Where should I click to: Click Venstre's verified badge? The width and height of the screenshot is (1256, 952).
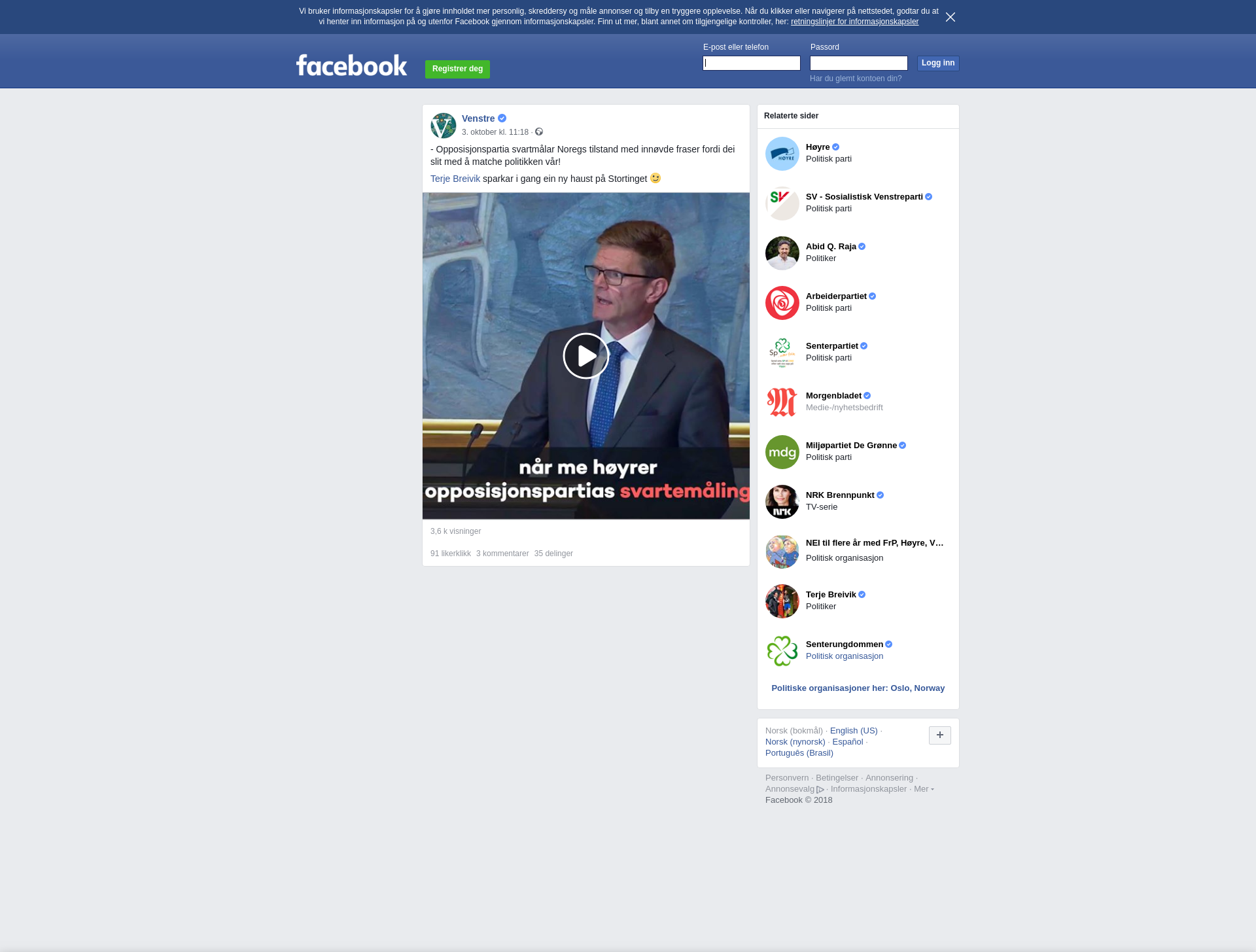click(x=502, y=118)
